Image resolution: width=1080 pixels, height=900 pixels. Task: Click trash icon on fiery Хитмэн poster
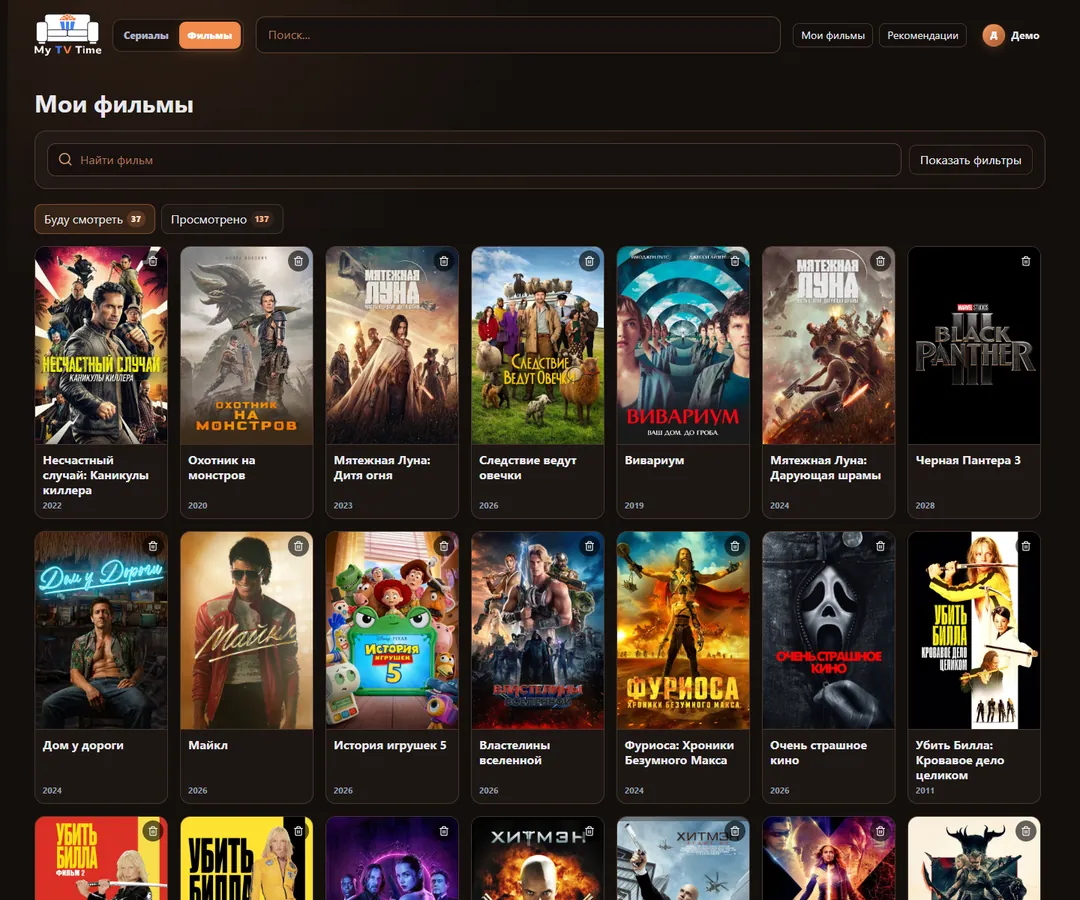tap(589, 831)
